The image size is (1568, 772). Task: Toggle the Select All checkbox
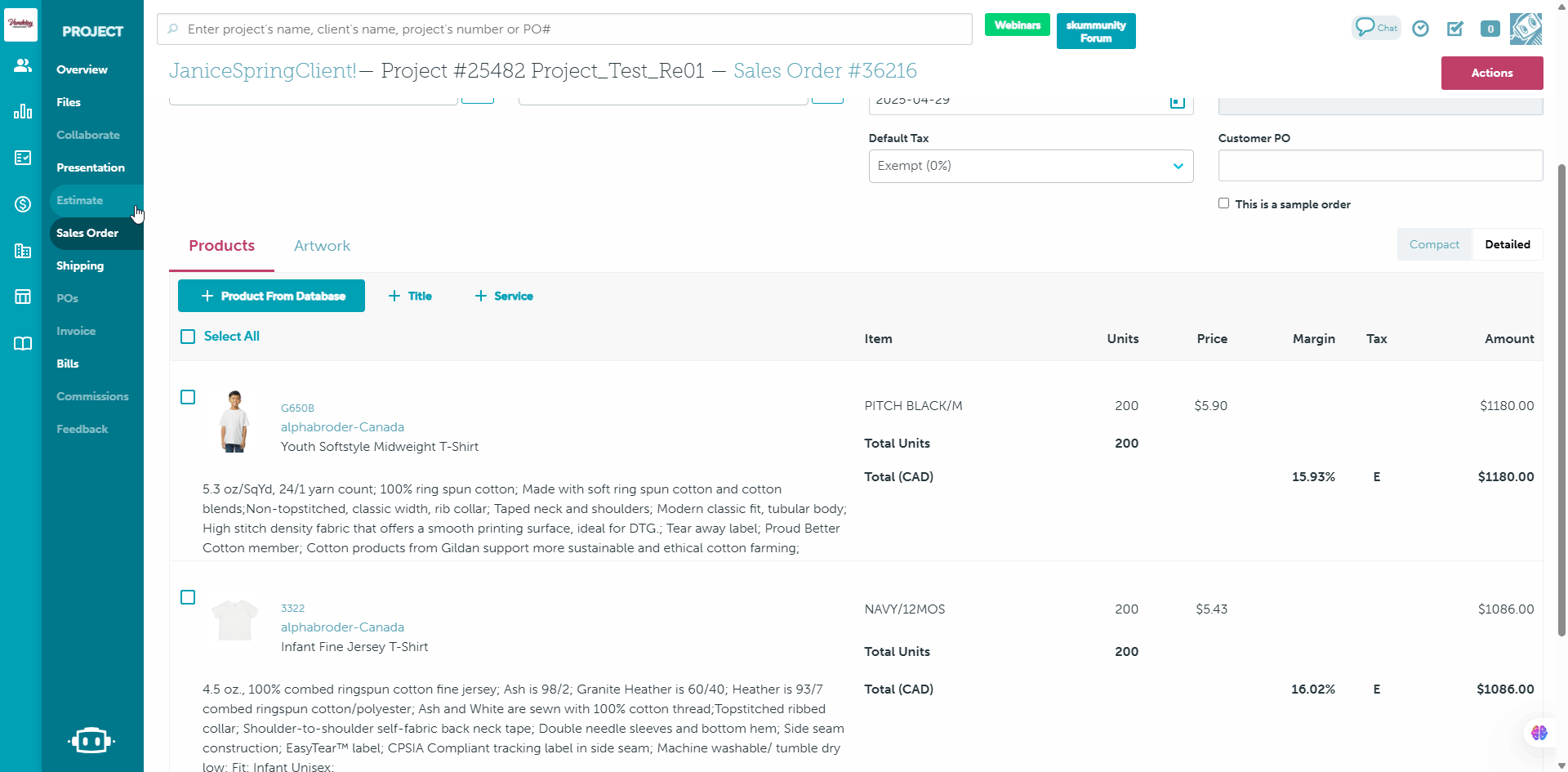tap(188, 337)
